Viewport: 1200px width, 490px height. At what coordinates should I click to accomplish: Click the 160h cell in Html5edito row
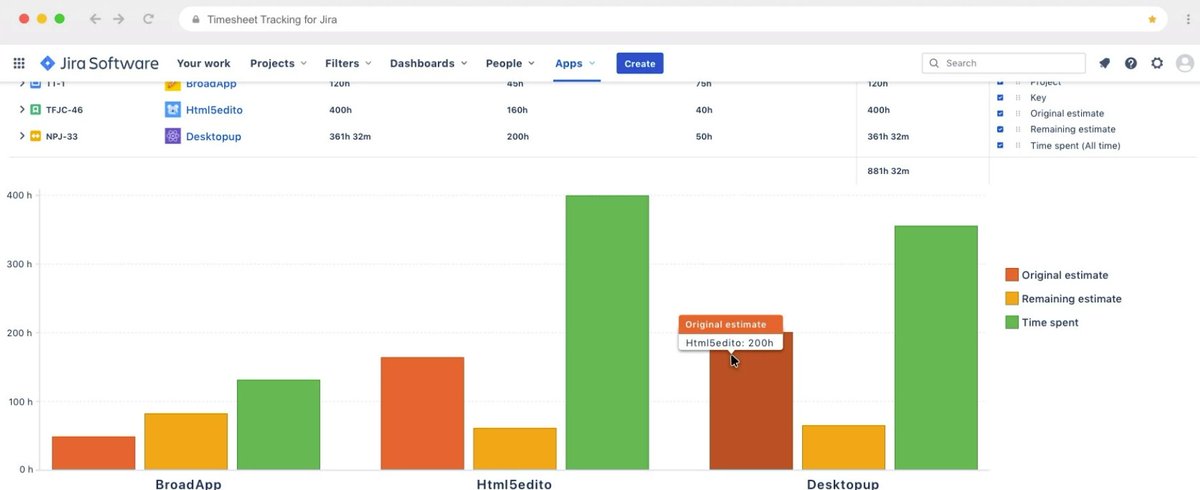click(x=518, y=109)
